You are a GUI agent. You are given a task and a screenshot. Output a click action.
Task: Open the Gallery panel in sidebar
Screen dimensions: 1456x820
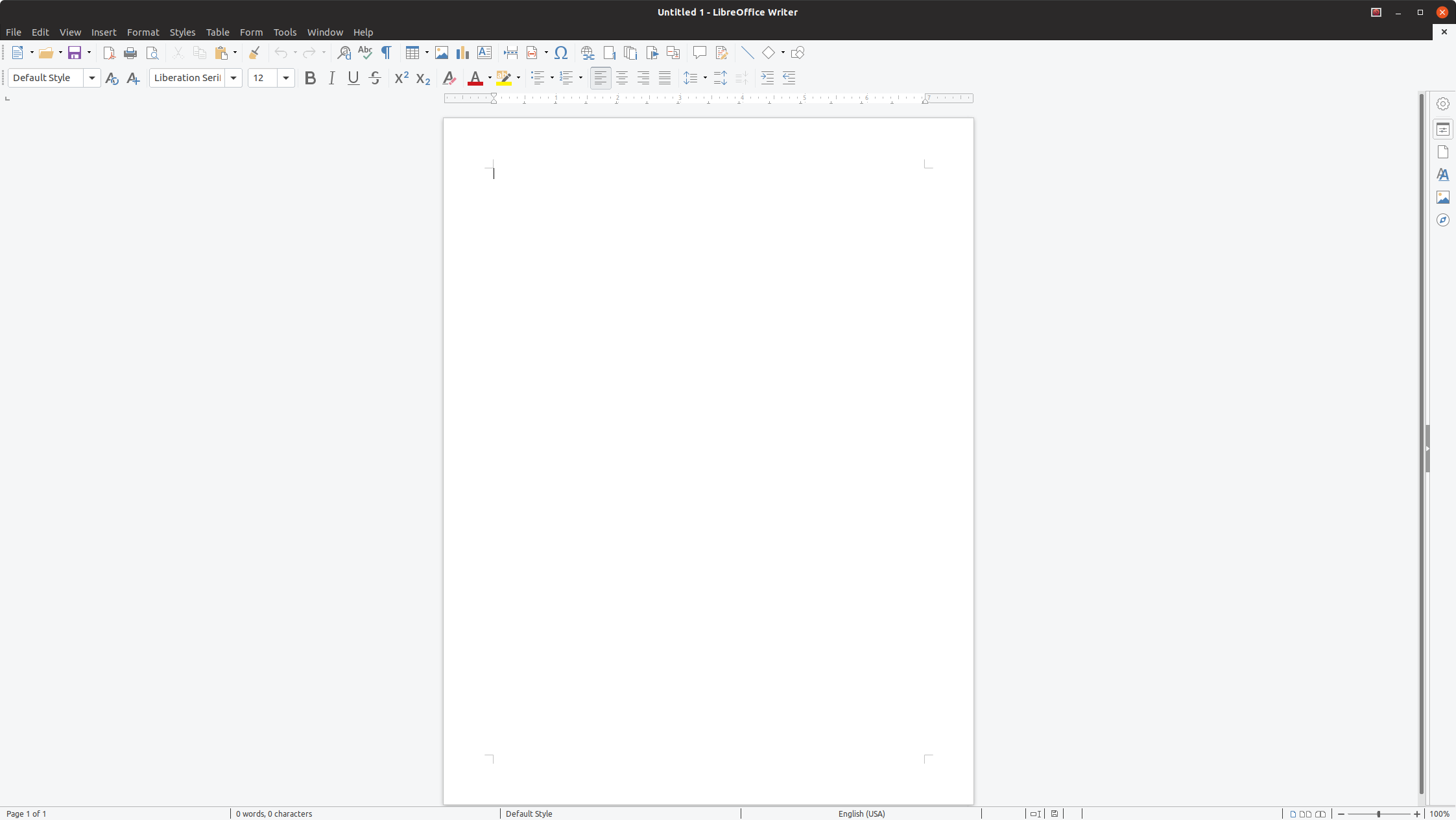coord(1442,197)
